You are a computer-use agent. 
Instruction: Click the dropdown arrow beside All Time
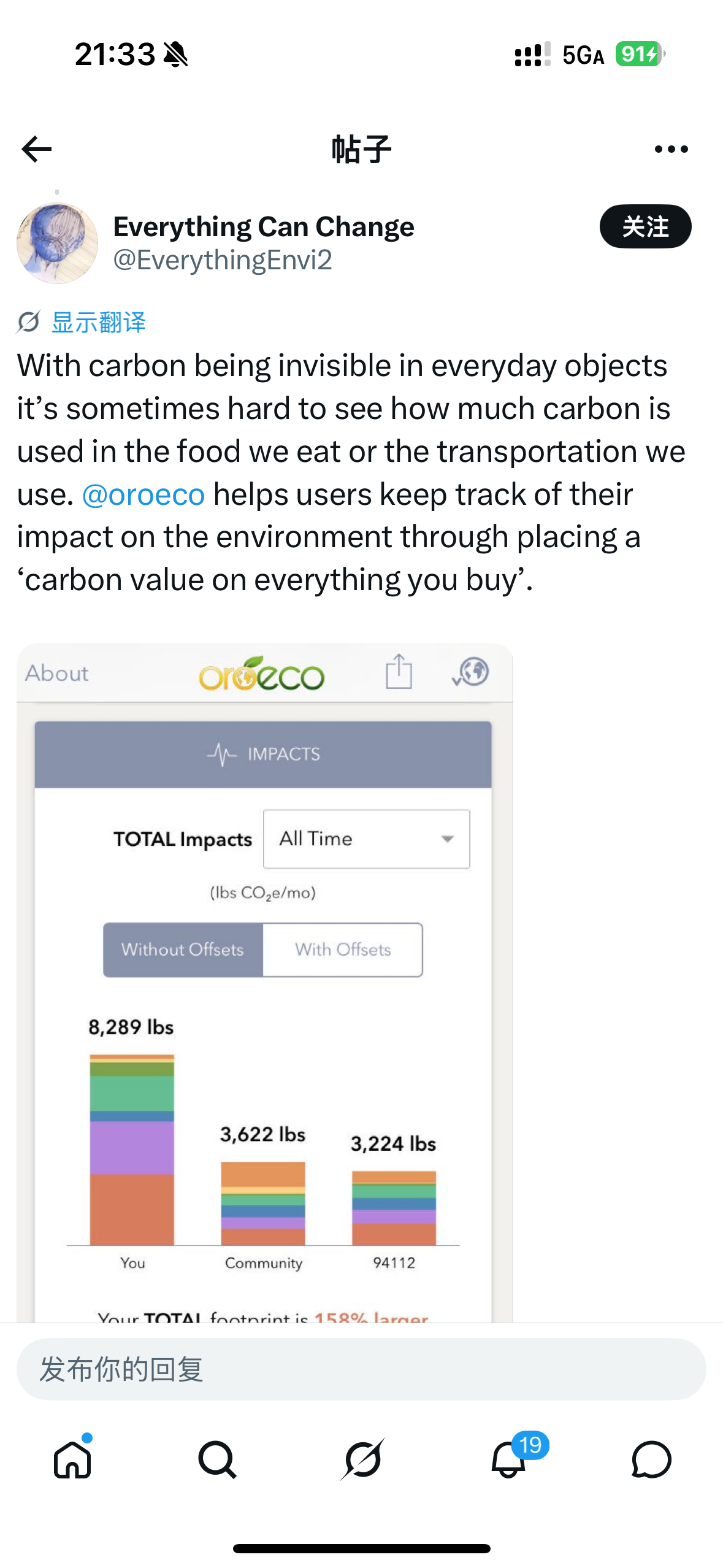448,839
